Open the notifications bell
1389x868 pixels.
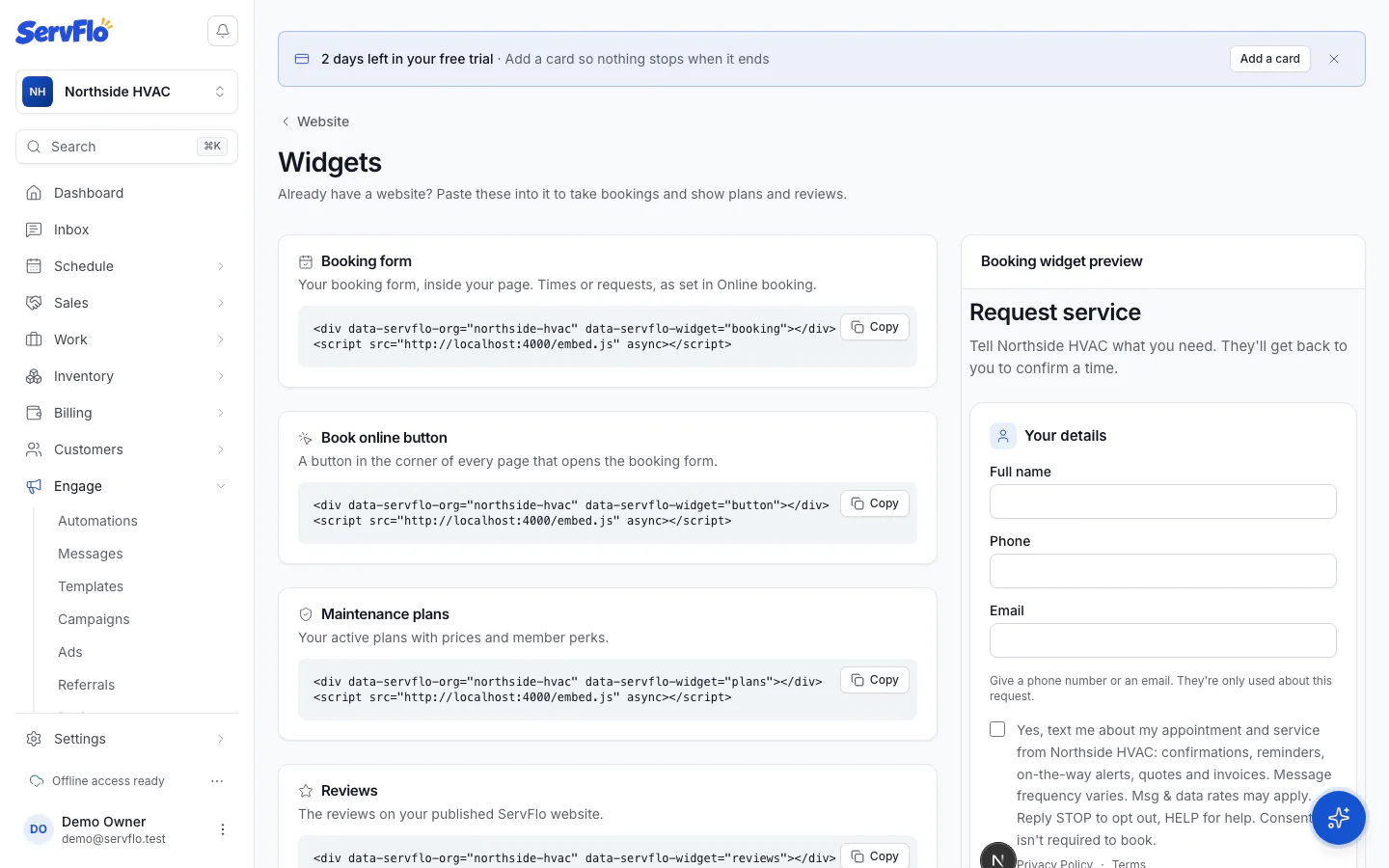point(223,31)
